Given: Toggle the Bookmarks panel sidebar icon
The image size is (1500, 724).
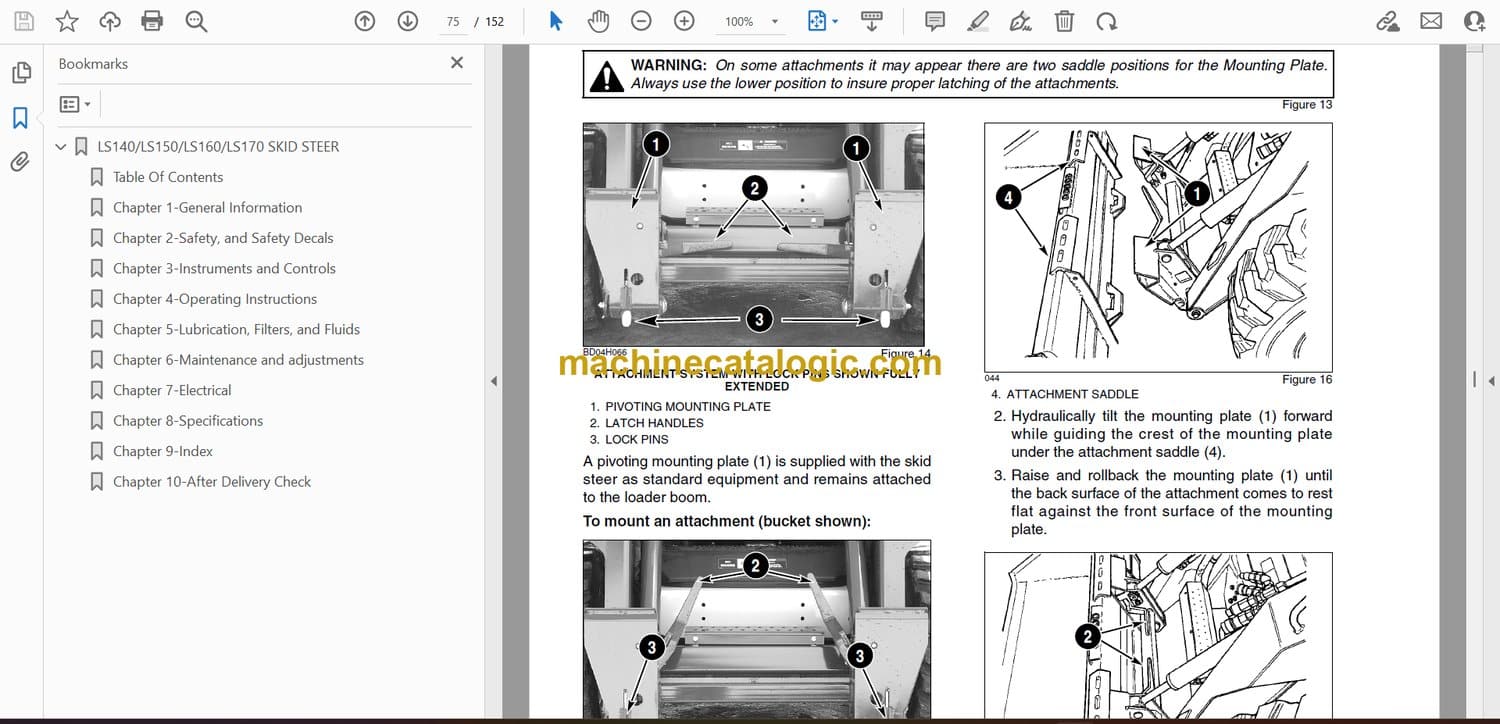Looking at the screenshot, I should [x=20, y=118].
